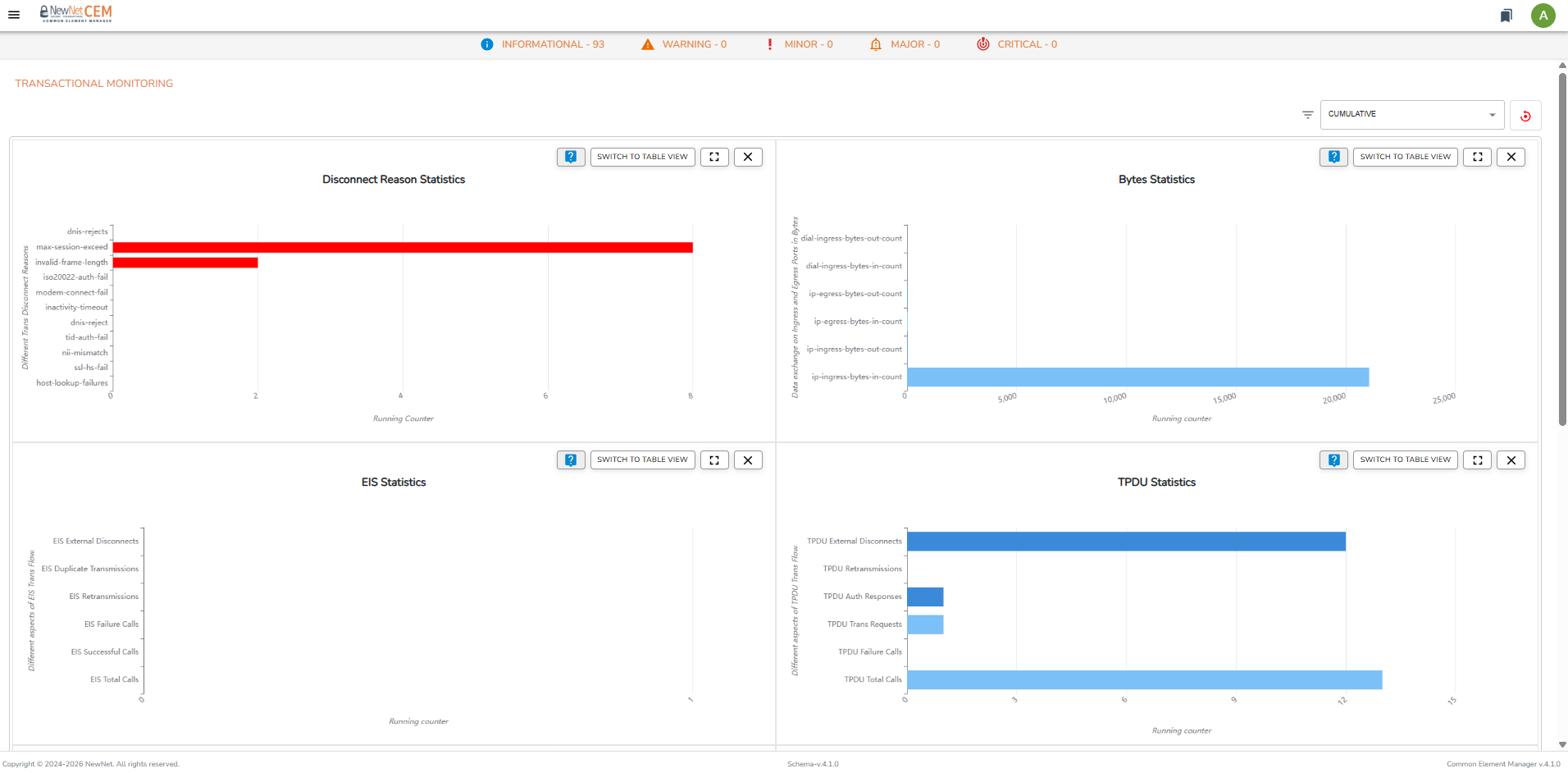Close the Bytes Statistics panel
This screenshot has width=1568, height=773.
coord(1511,157)
